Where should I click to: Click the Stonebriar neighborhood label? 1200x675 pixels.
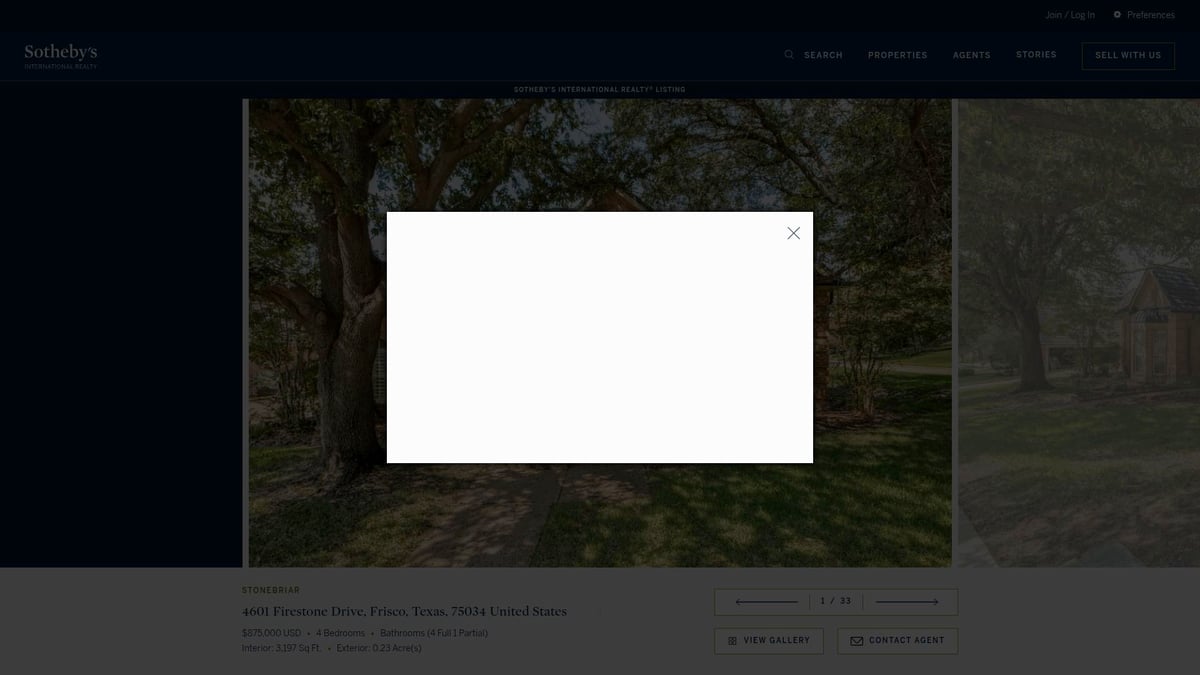pyautogui.click(x=271, y=591)
